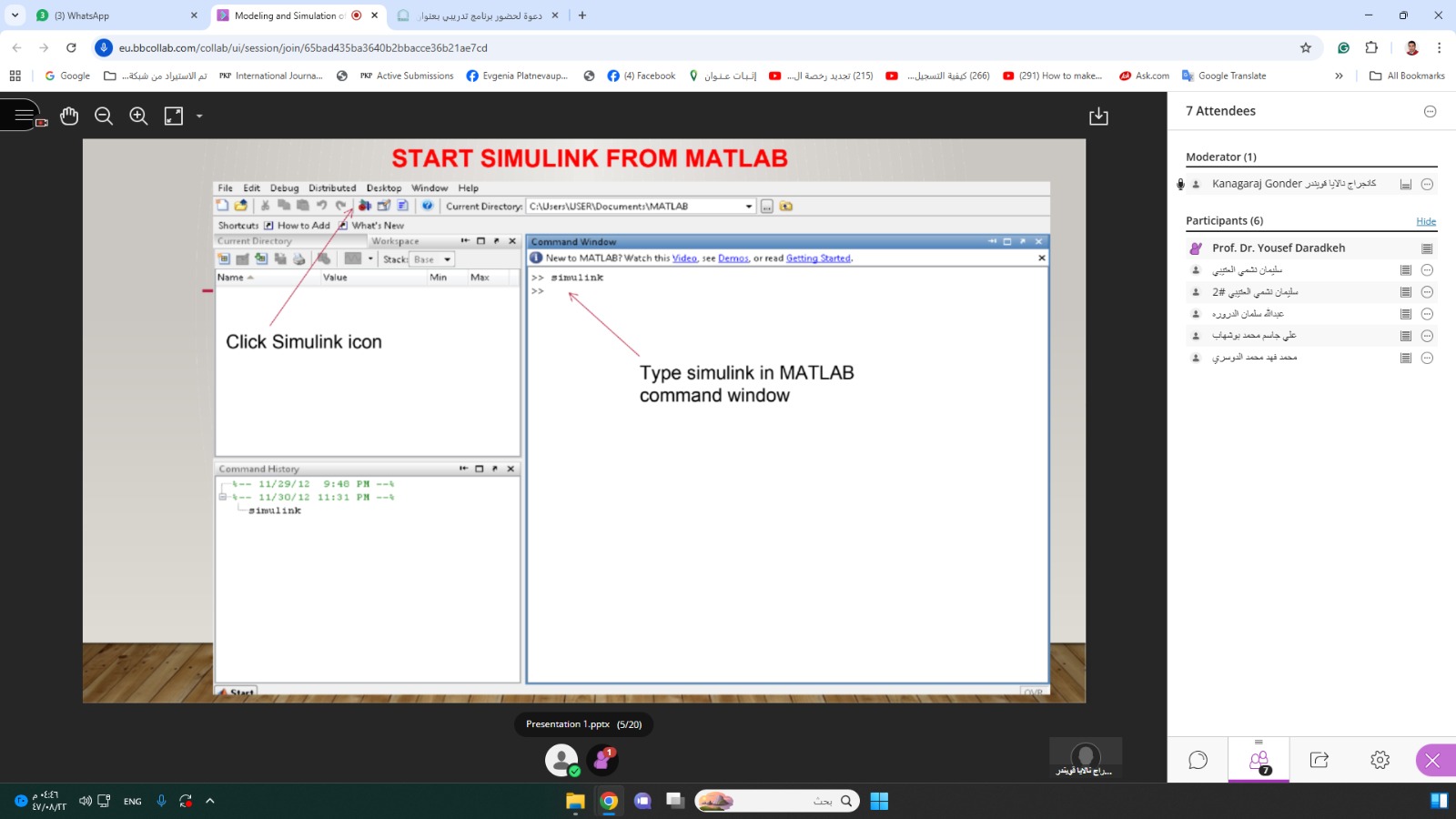Open controls for Kanagaraj Gonder
Screen dimensions: 1456x819
coord(1427,184)
